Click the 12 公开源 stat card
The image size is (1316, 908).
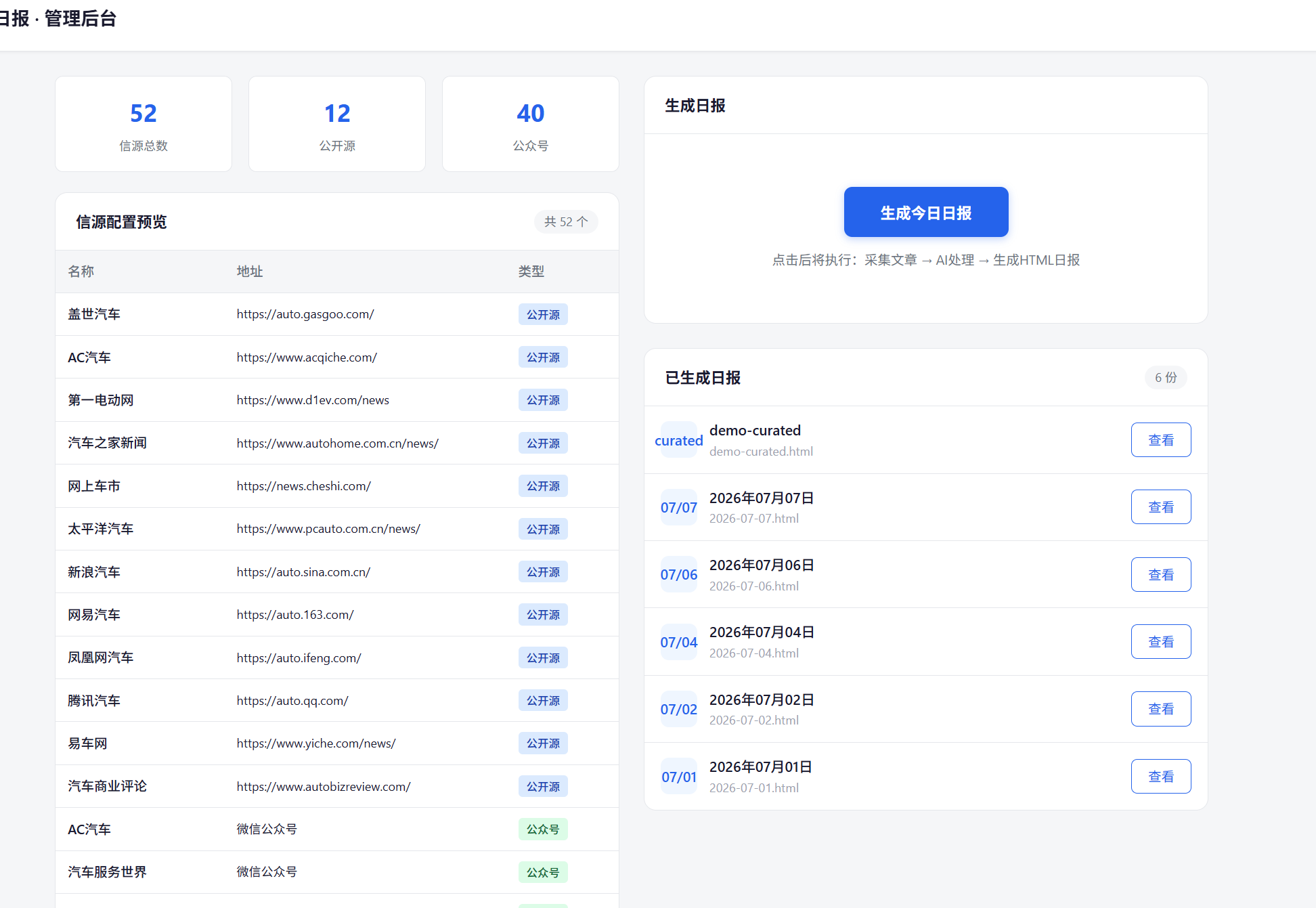pyautogui.click(x=337, y=124)
